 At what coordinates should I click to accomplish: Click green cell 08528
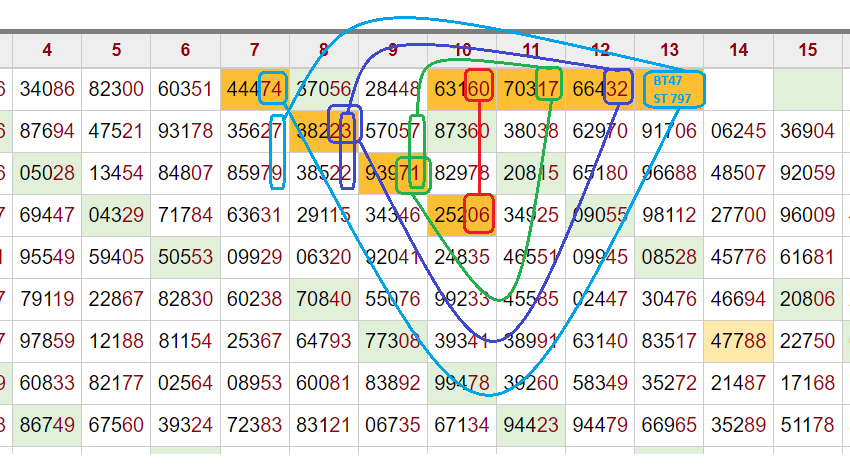pyautogui.click(x=669, y=256)
